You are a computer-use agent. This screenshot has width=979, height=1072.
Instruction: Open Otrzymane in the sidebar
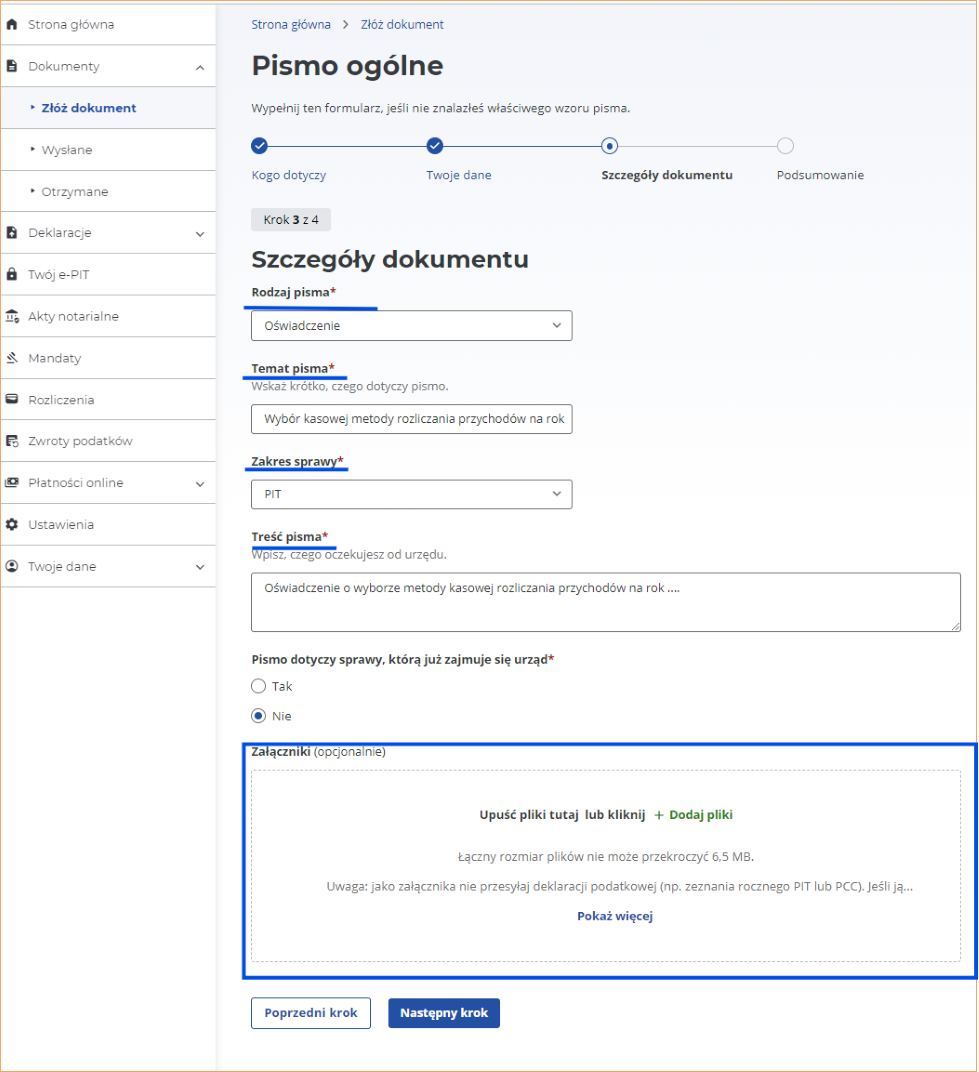(75, 191)
